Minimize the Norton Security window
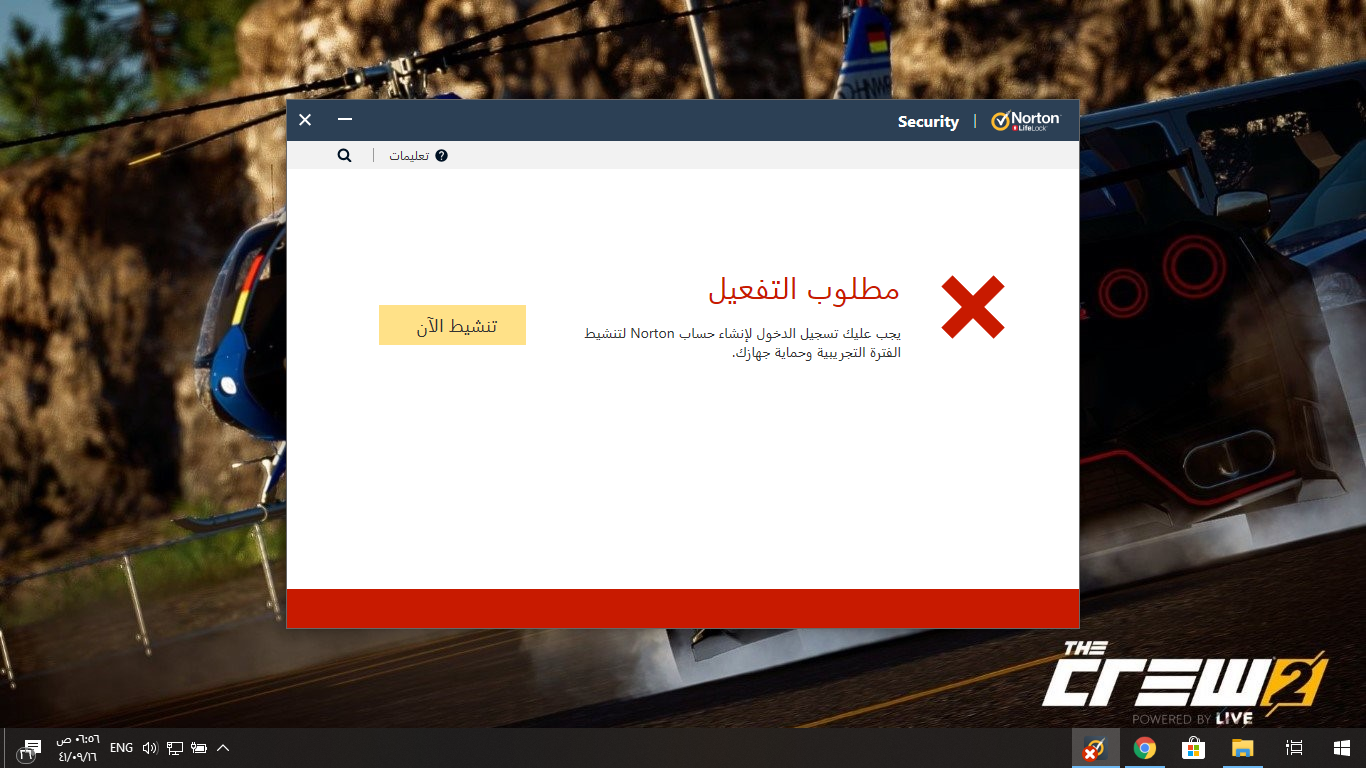Screen dimensions: 1366x768 [345, 119]
